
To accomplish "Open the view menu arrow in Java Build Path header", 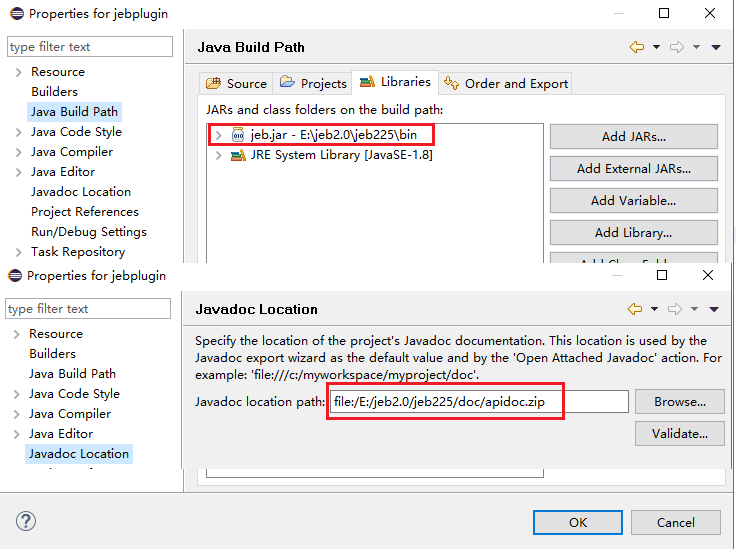I will pyautogui.click(x=716, y=47).
